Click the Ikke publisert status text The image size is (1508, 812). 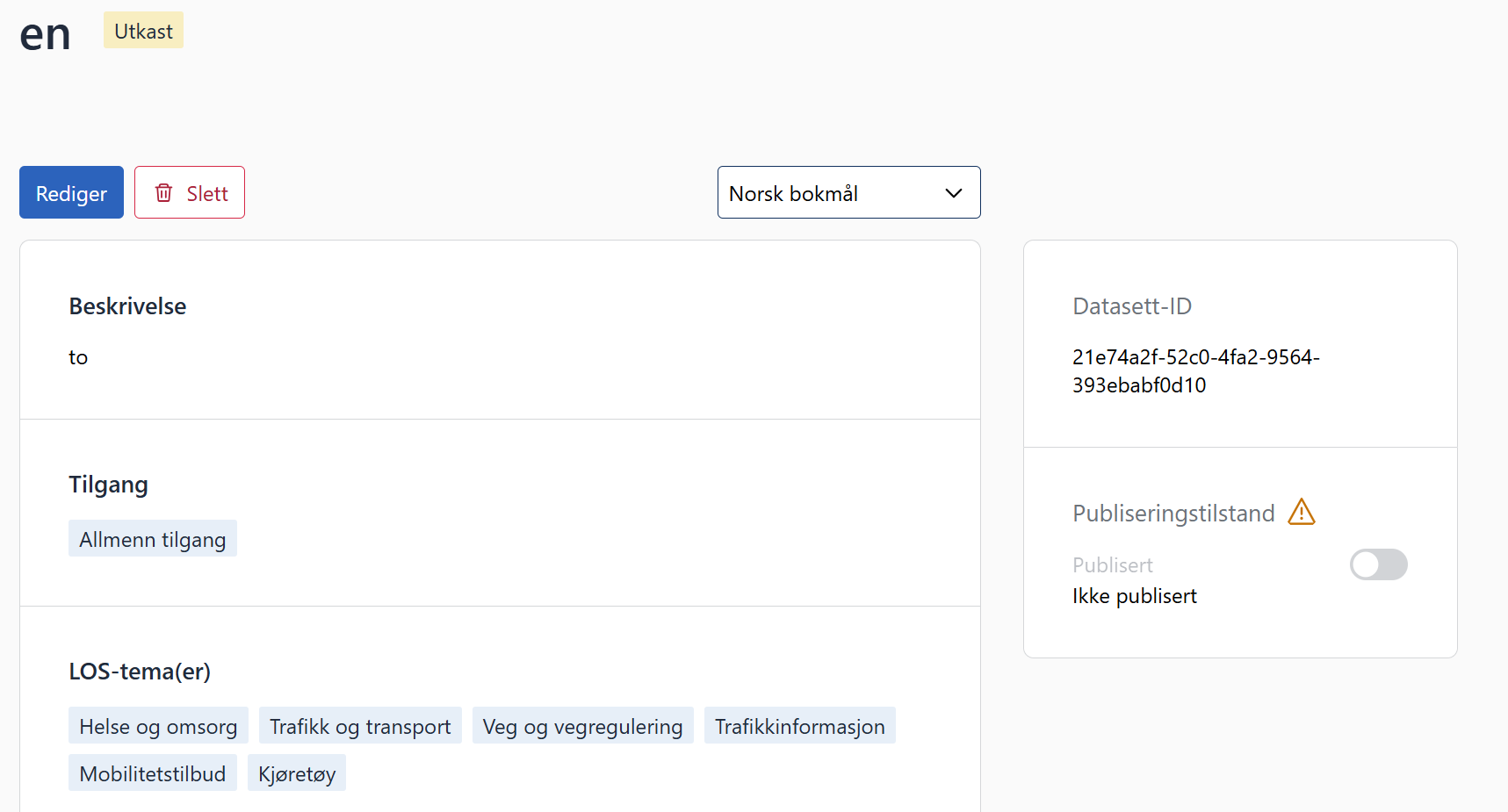[1134, 596]
